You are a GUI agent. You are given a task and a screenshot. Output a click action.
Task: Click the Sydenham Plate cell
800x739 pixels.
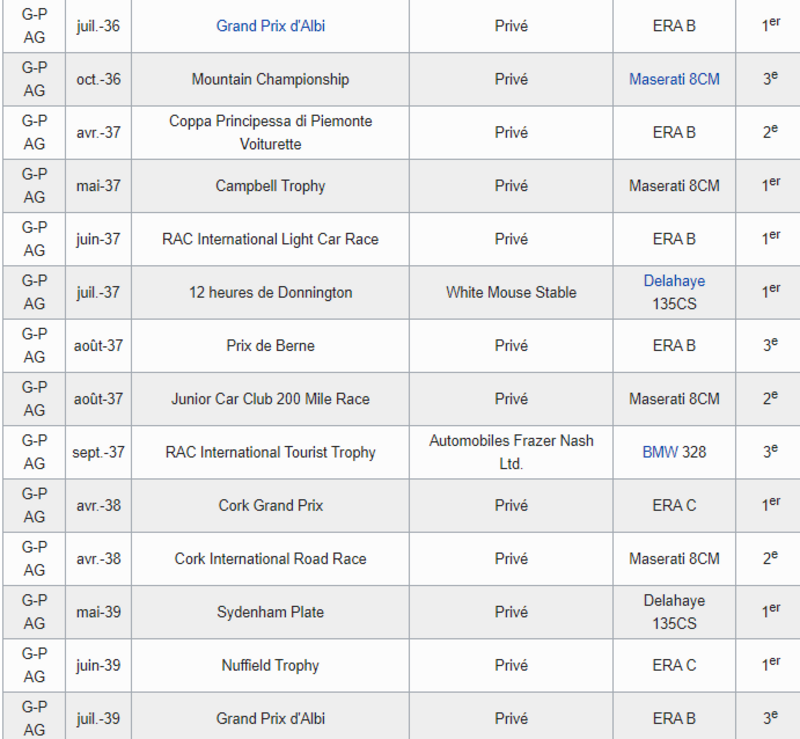coord(270,612)
